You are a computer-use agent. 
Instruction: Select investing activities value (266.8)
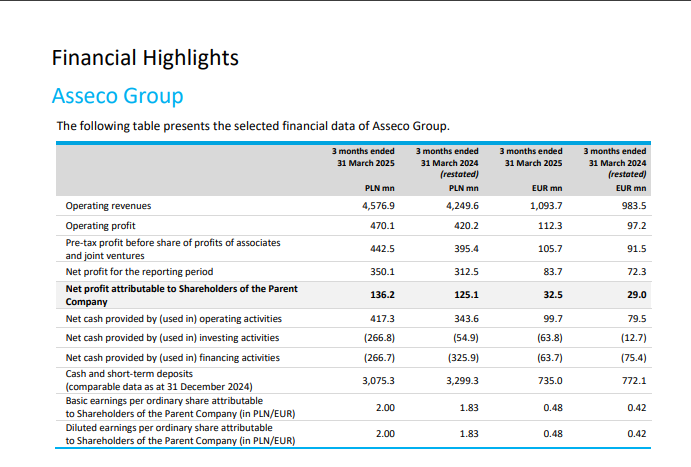[x=379, y=338]
